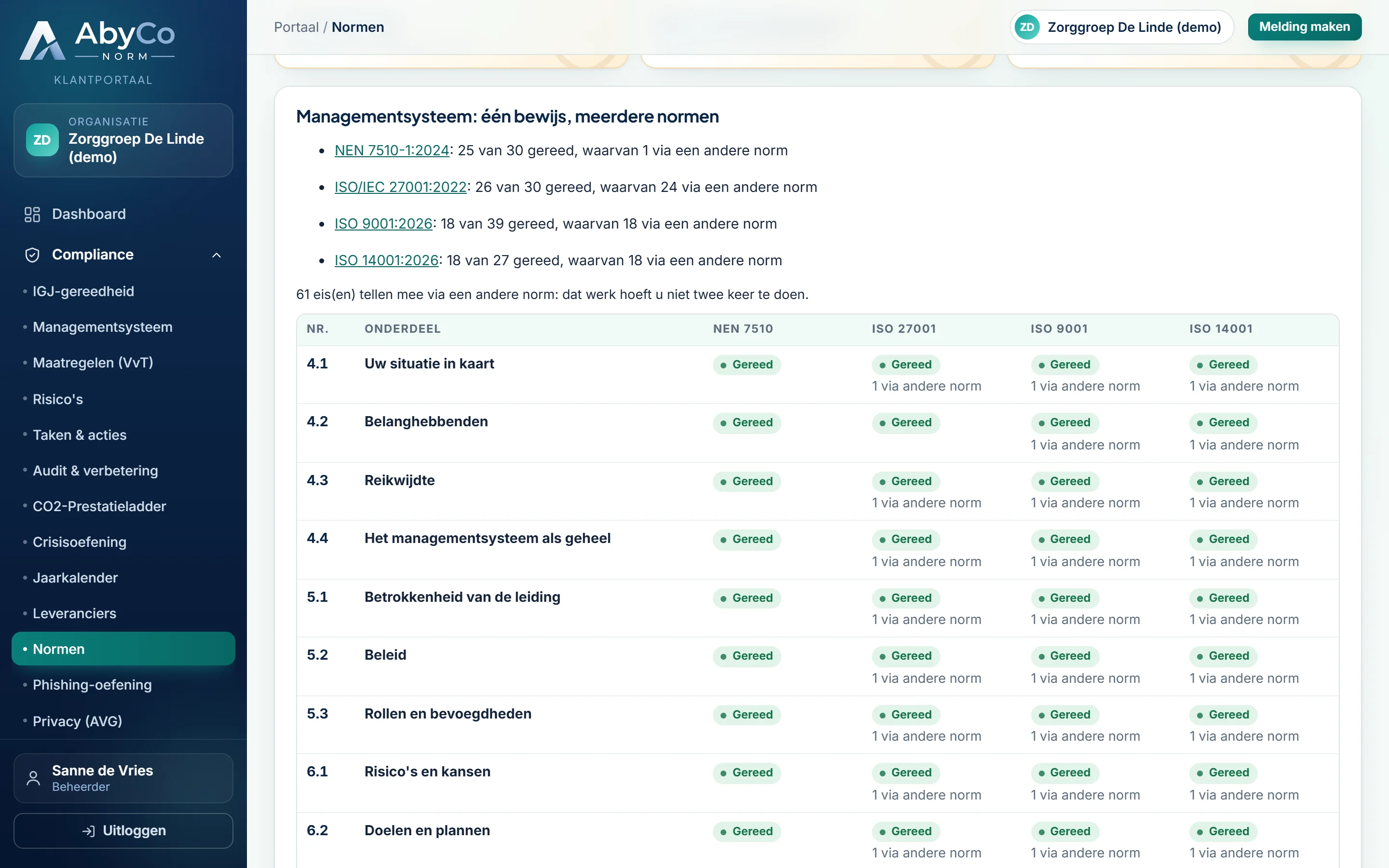
Task: Click the ISO 27001 Gereed badge for Belanghebbenden
Action: point(906,423)
